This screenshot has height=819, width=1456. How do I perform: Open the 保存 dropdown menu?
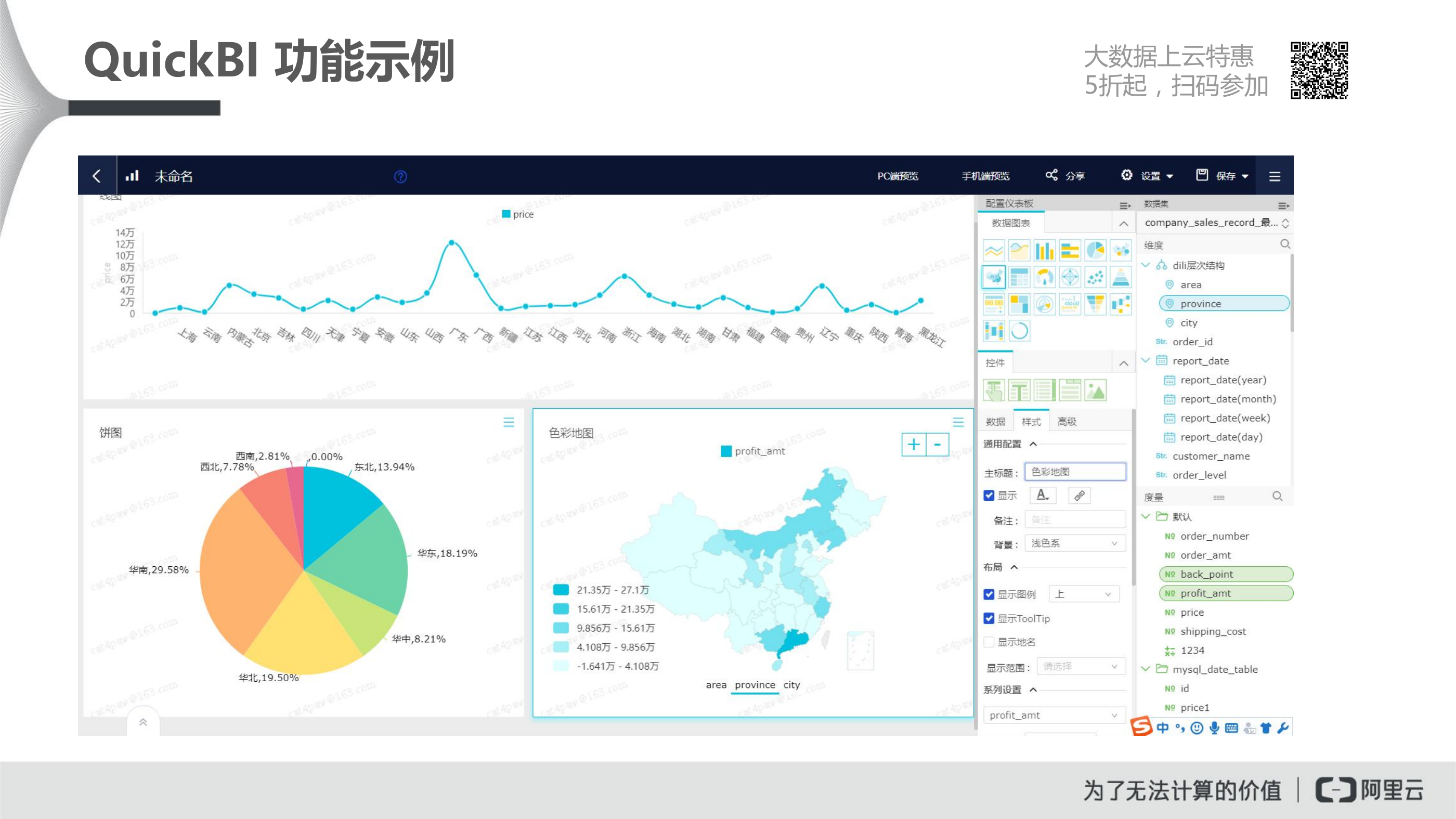coord(1222,176)
